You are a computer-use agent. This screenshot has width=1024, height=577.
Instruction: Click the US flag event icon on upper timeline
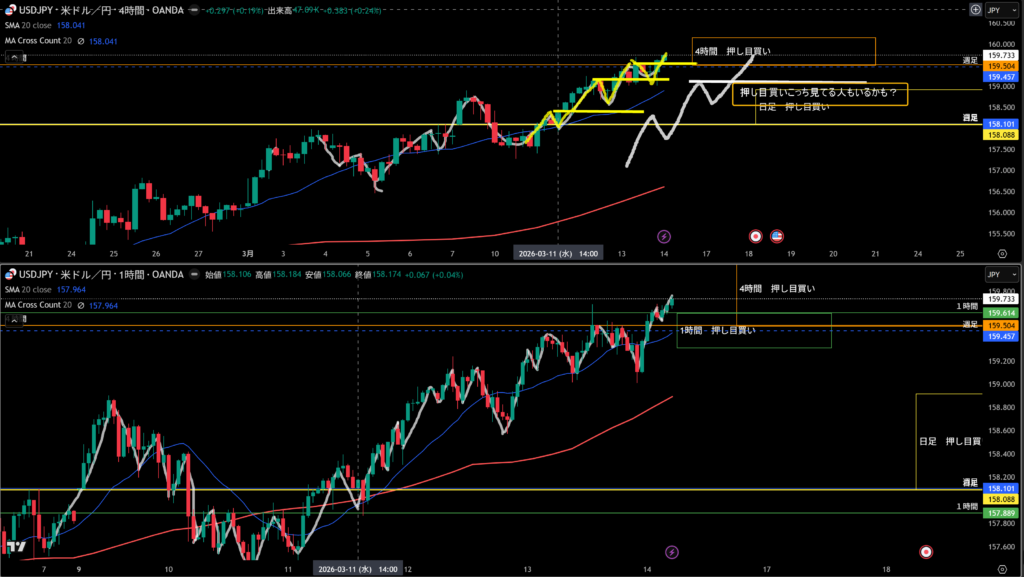(776, 237)
